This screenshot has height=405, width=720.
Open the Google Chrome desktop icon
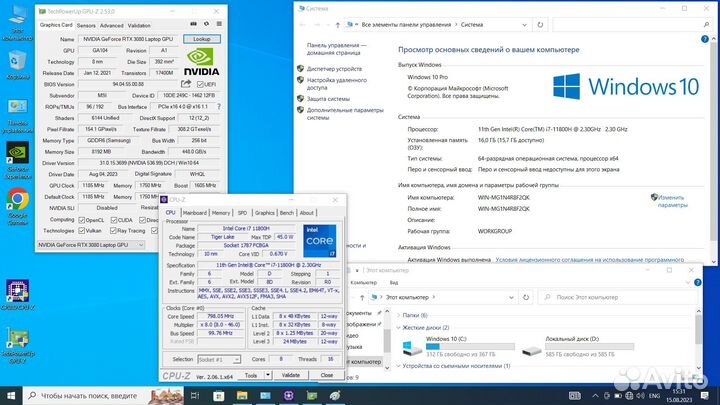17,207
